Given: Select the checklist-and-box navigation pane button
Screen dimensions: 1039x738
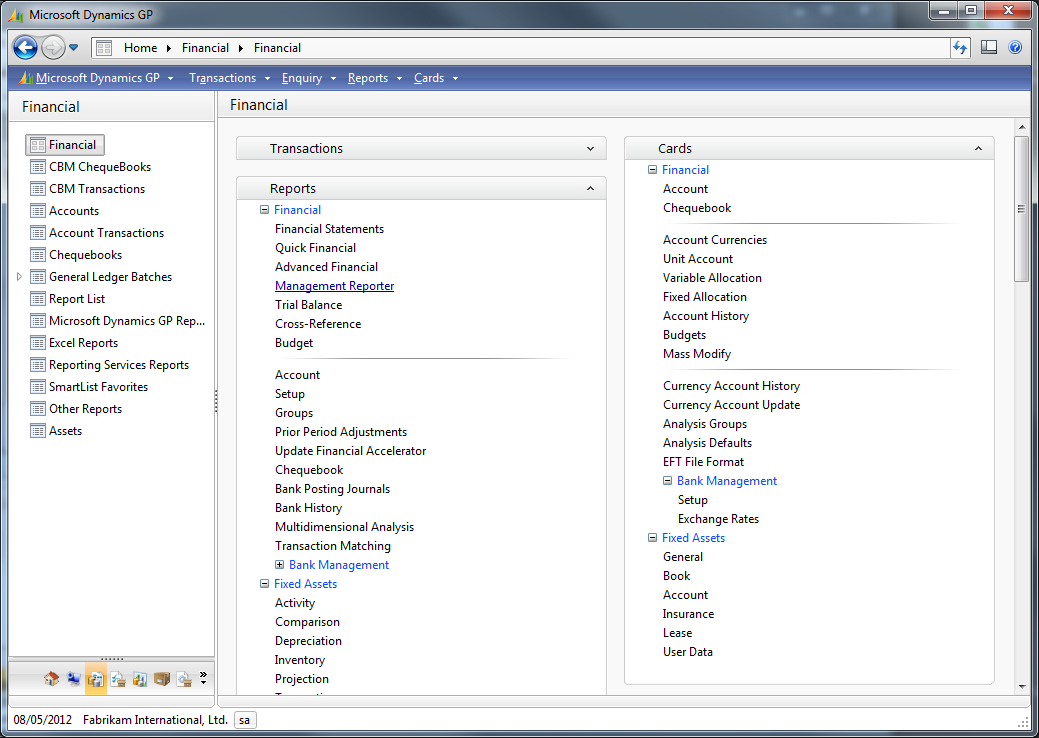Looking at the screenshot, I should tap(118, 679).
